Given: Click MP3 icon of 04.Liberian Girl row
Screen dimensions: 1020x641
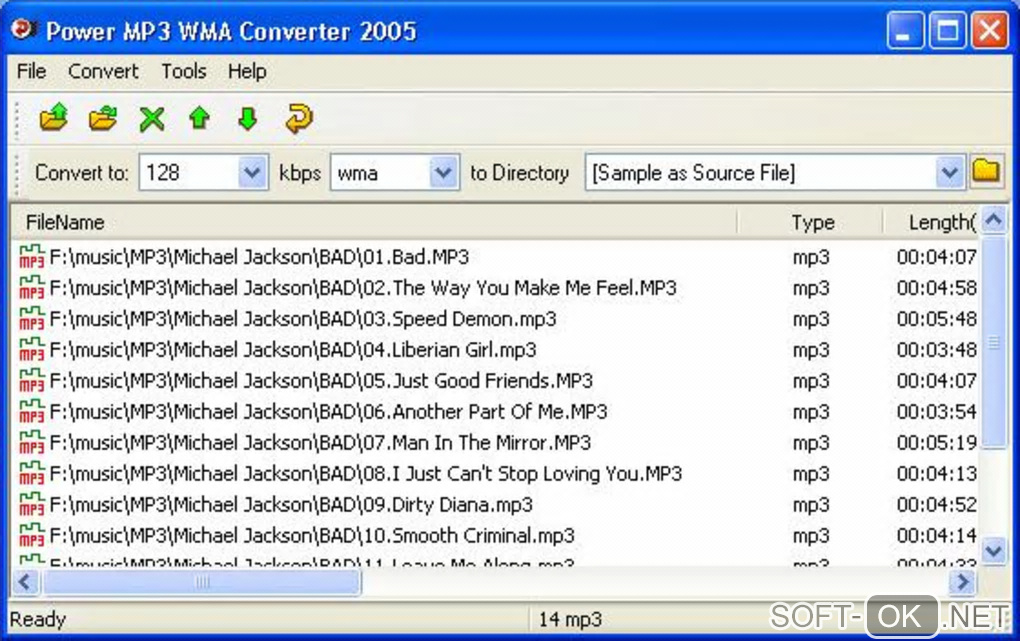Looking at the screenshot, I should click(x=31, y=349).
